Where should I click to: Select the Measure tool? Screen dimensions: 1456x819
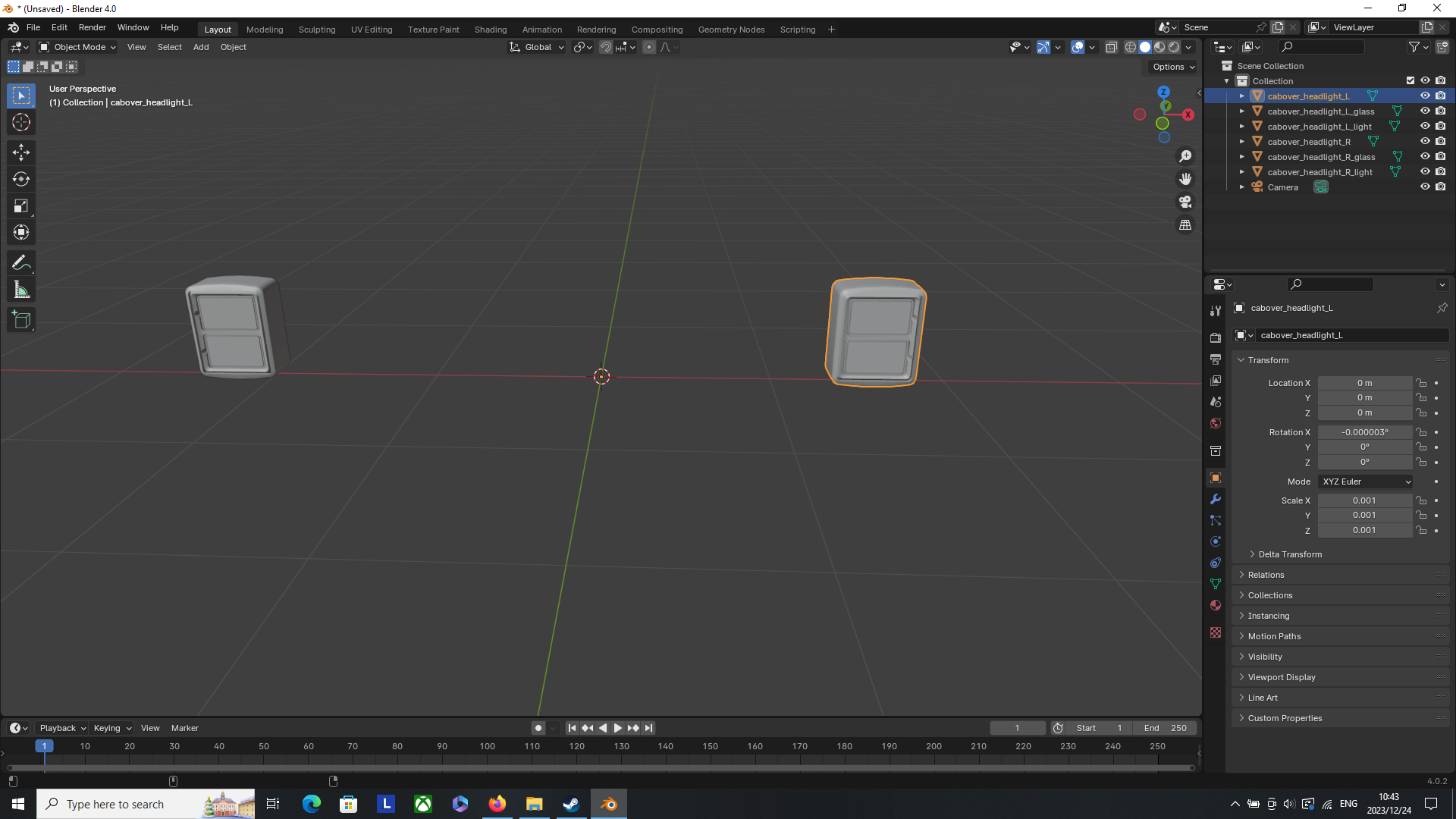click(21, 290)
